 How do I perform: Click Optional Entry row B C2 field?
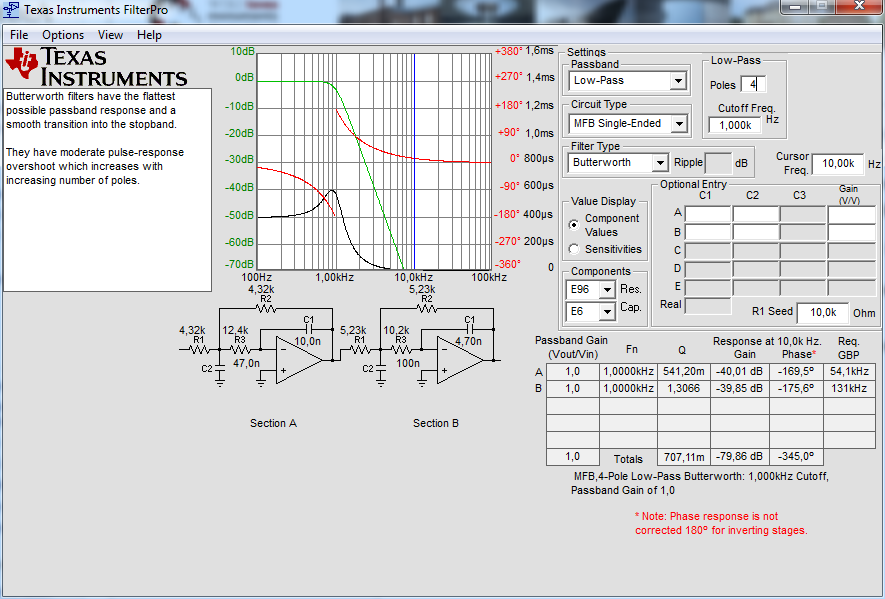click(756, 232)
